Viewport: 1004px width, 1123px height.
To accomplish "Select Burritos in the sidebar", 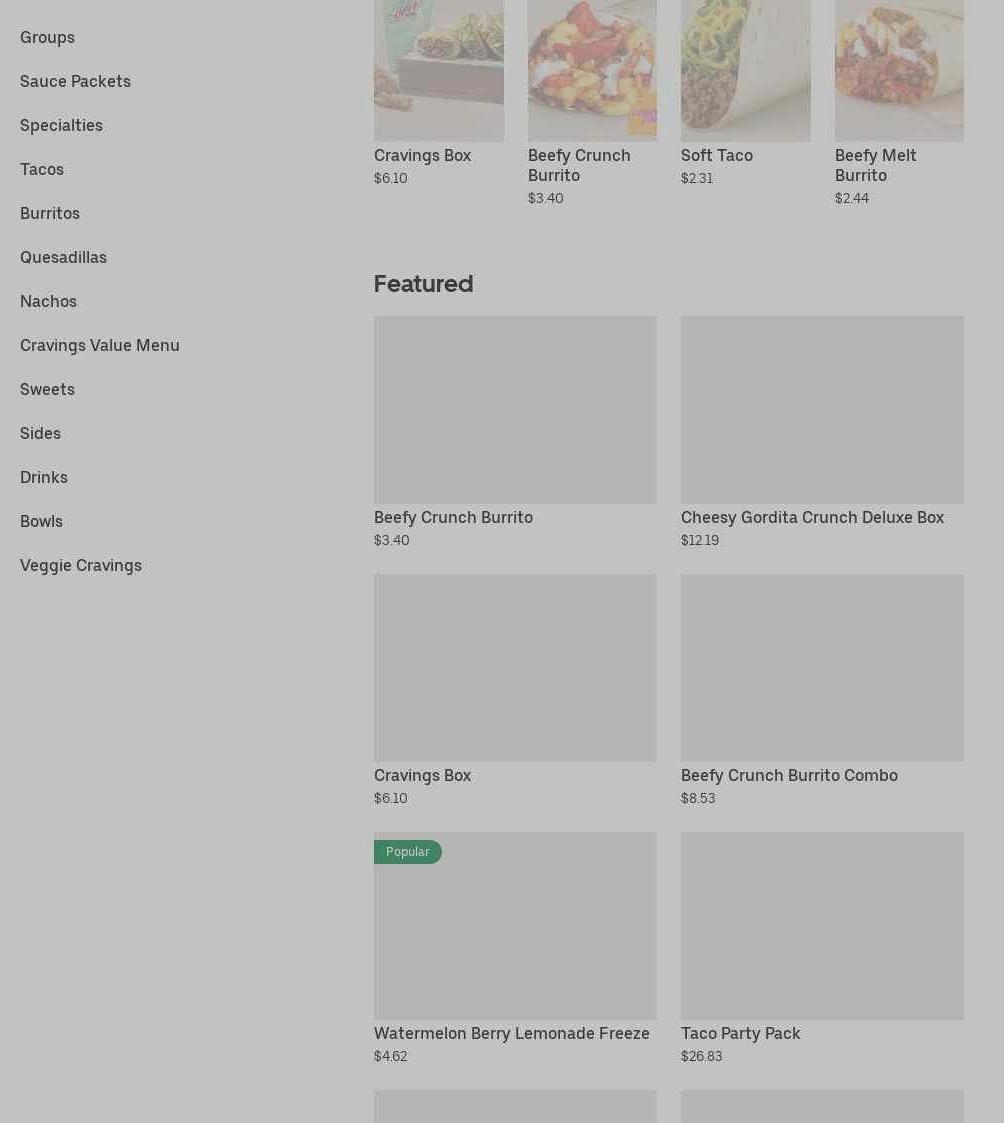I will click(x=50, y=213).
